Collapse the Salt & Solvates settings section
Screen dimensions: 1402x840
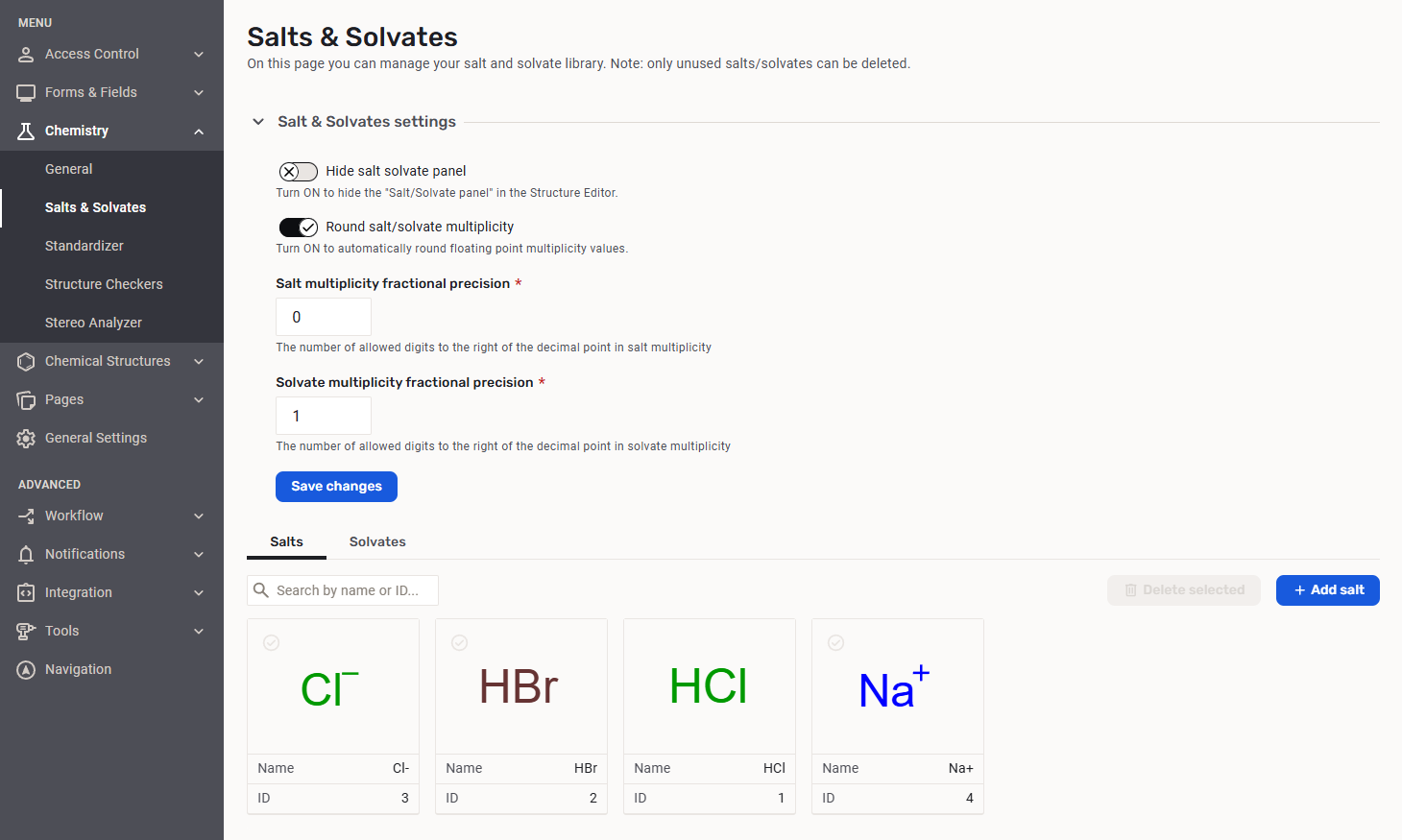point(258,122)
